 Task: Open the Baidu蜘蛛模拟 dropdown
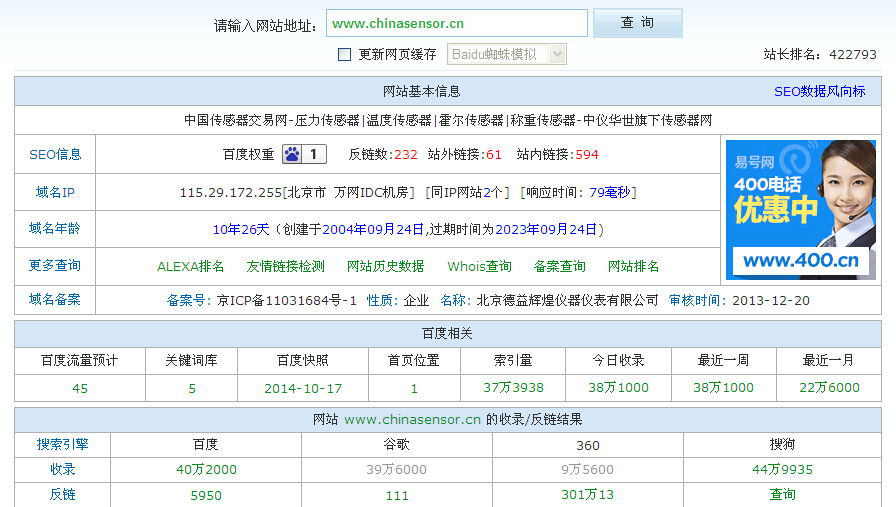point(506,54)
